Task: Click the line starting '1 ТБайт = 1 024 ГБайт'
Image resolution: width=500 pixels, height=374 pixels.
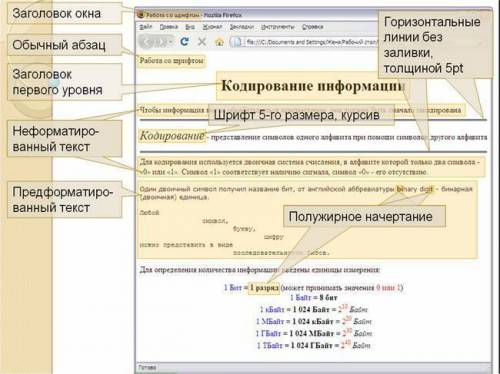Action: tap(314, 345)
